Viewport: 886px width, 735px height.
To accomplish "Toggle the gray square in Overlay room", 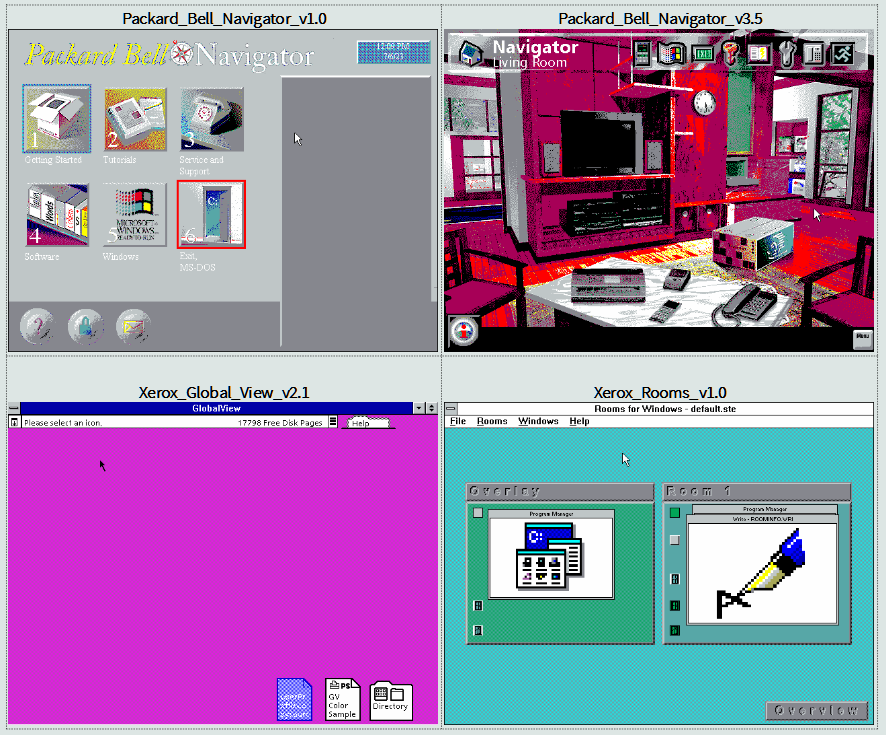I will (x=478, y=513).
